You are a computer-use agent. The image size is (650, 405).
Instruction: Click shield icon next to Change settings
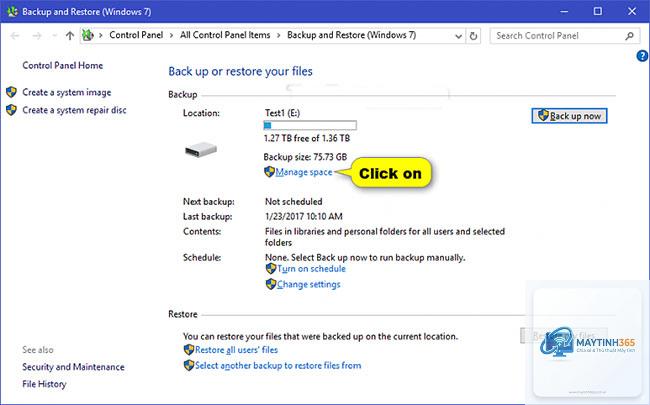point(271,284)
